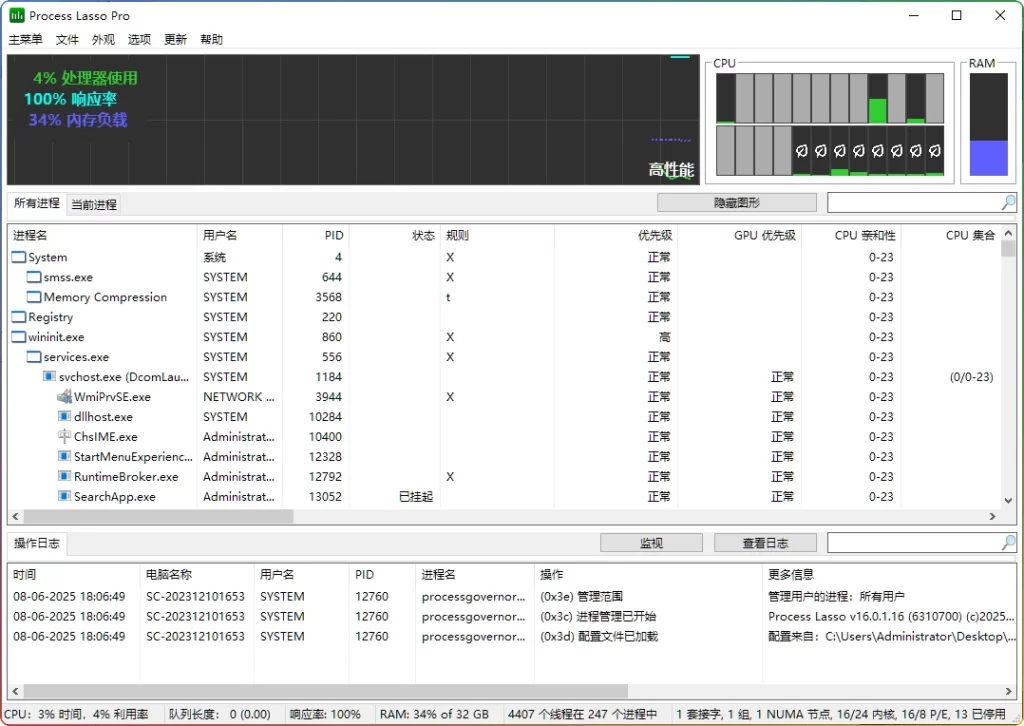Click the process list horizontal scrollbar thumb

[158, 516]
